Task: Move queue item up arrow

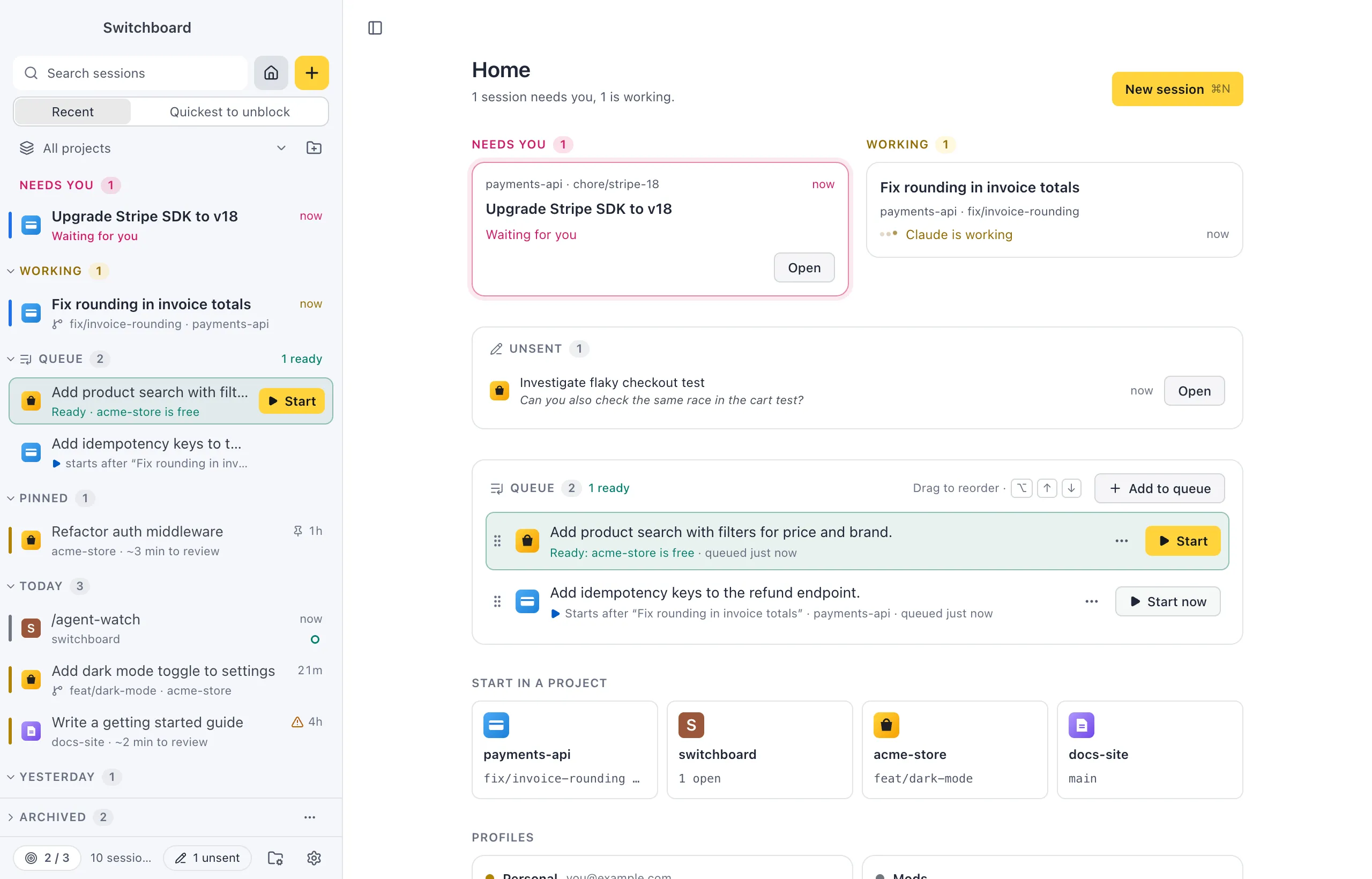Action: [x=1047, y=488]
